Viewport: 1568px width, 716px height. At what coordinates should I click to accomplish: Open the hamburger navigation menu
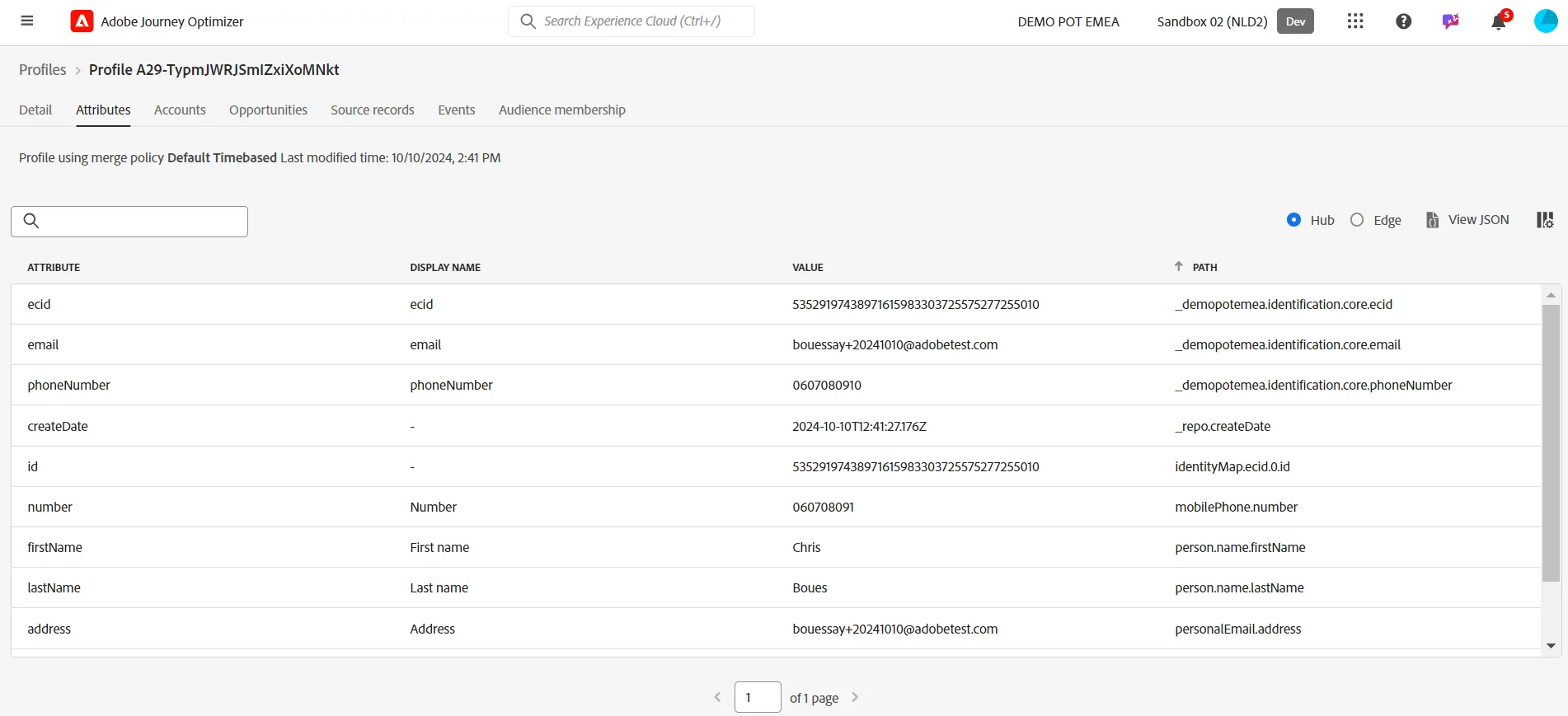[27, 21]
